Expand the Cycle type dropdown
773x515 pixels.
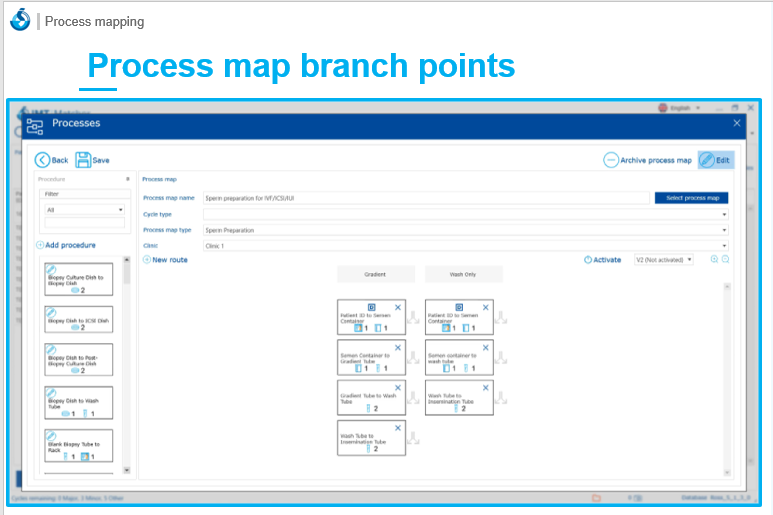pyautogui.click(x=465, y=214)
